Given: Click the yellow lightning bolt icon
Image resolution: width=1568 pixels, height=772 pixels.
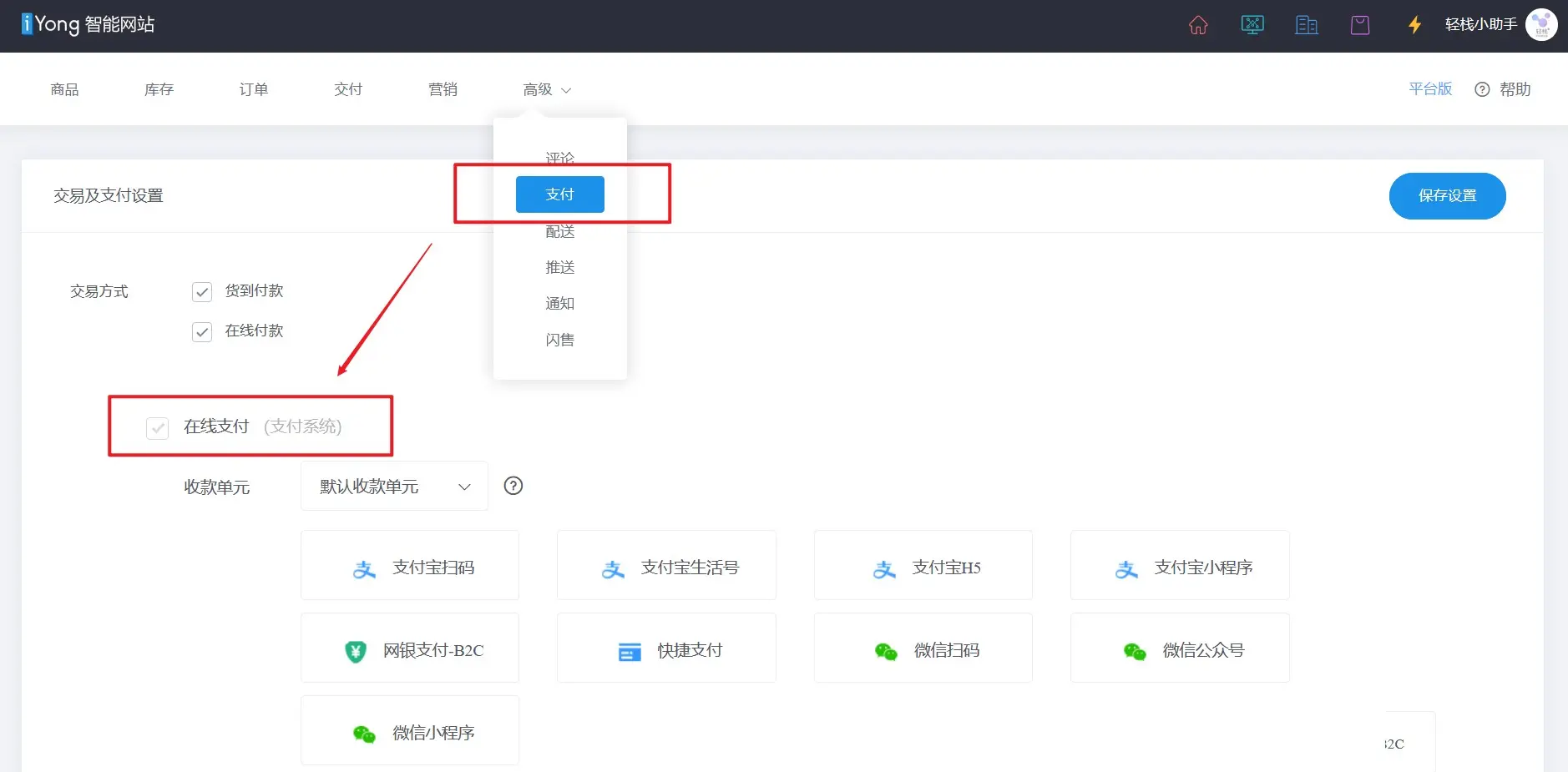Looking at the screenshot, I should click(x=1414, y=25).
